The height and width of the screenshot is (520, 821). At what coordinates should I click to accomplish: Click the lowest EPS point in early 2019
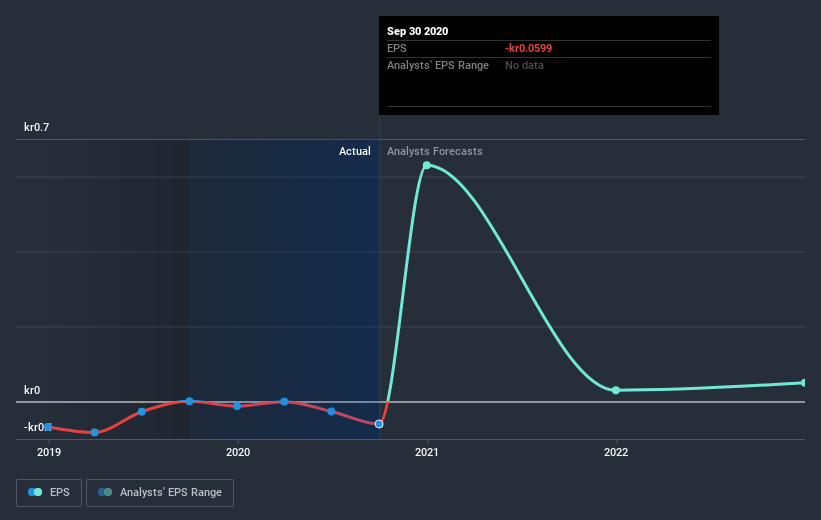click(95, 433)
